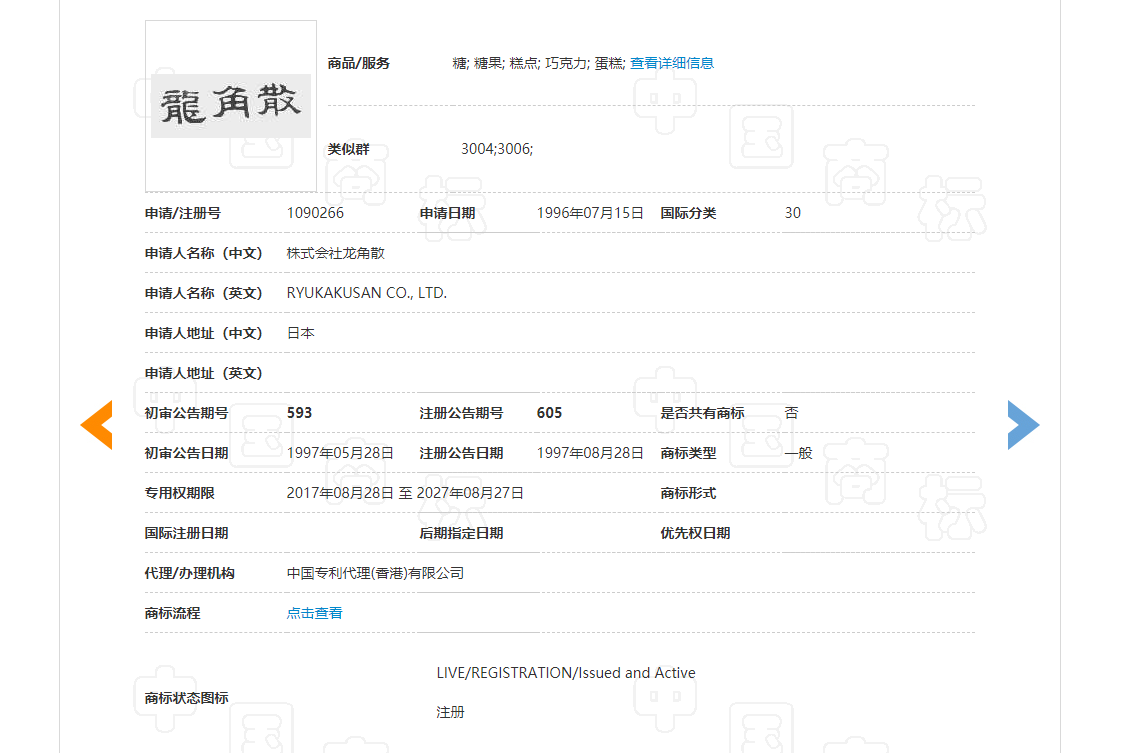Click the 代理/办理机构 label
Screen dimensions: 1142x753
[x=189, y=573]
